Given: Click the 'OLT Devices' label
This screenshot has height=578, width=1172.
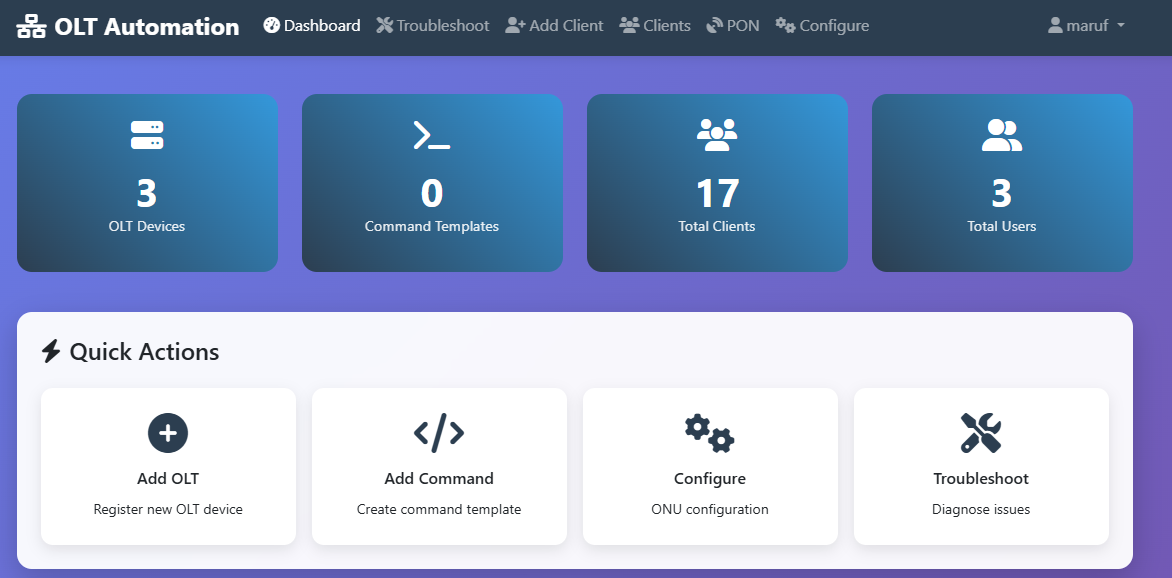Looking at the screenshot, I should (x=146, y=227).
